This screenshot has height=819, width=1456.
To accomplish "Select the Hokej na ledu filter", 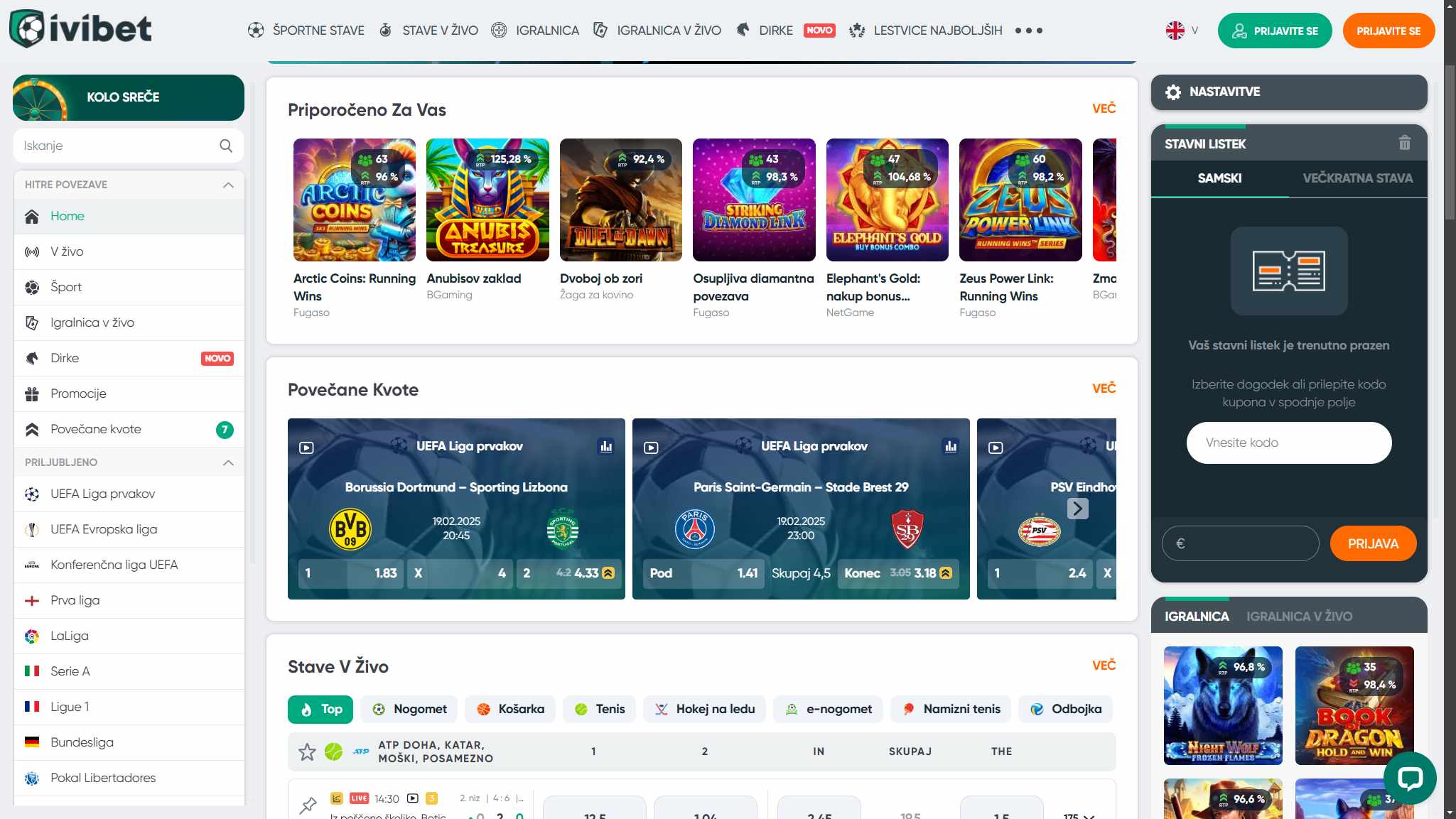I will point(704,710).
